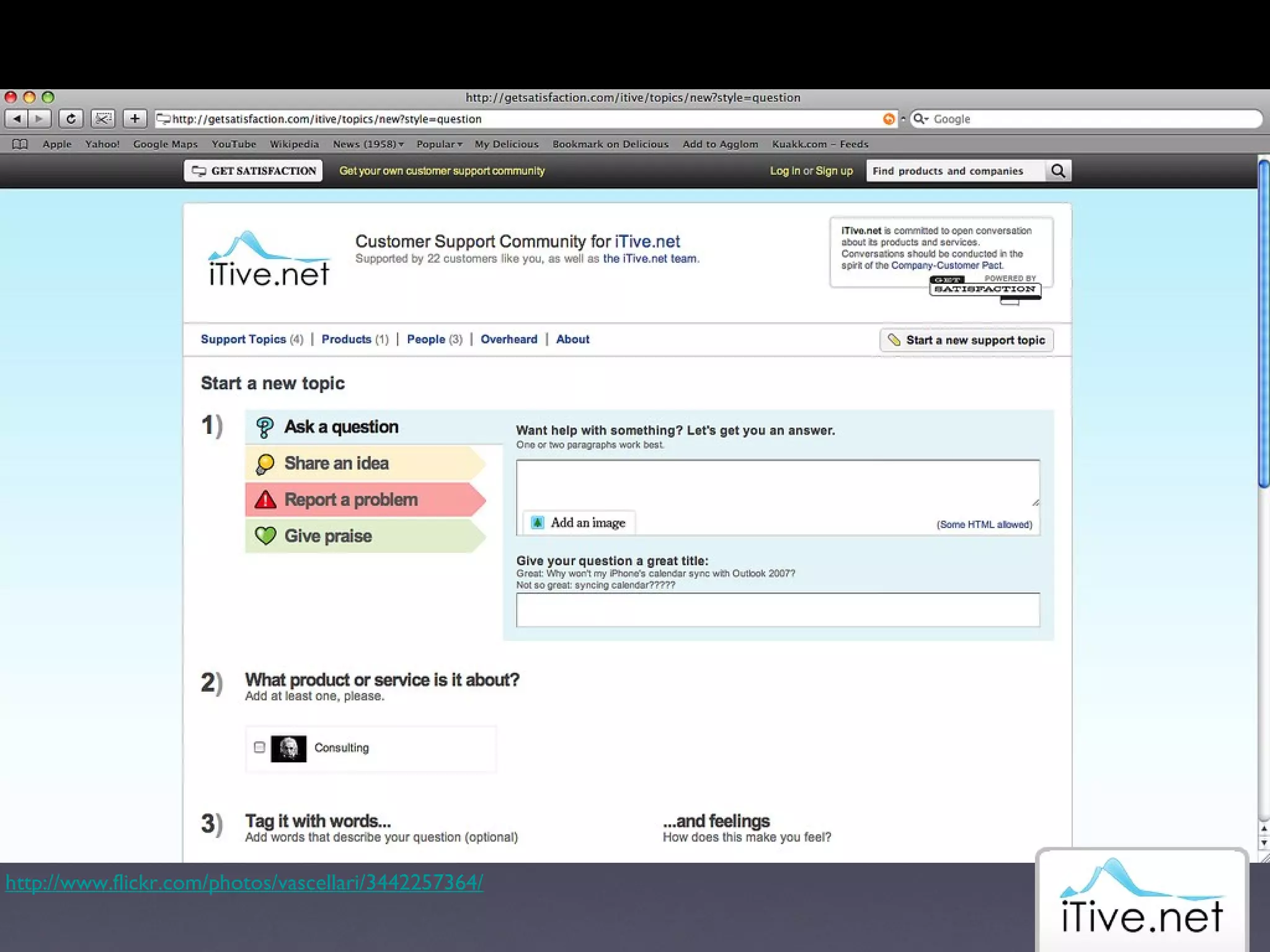Reload the page with refresh icon
This screenshot has width=1270, height=952.
point(71,118)
